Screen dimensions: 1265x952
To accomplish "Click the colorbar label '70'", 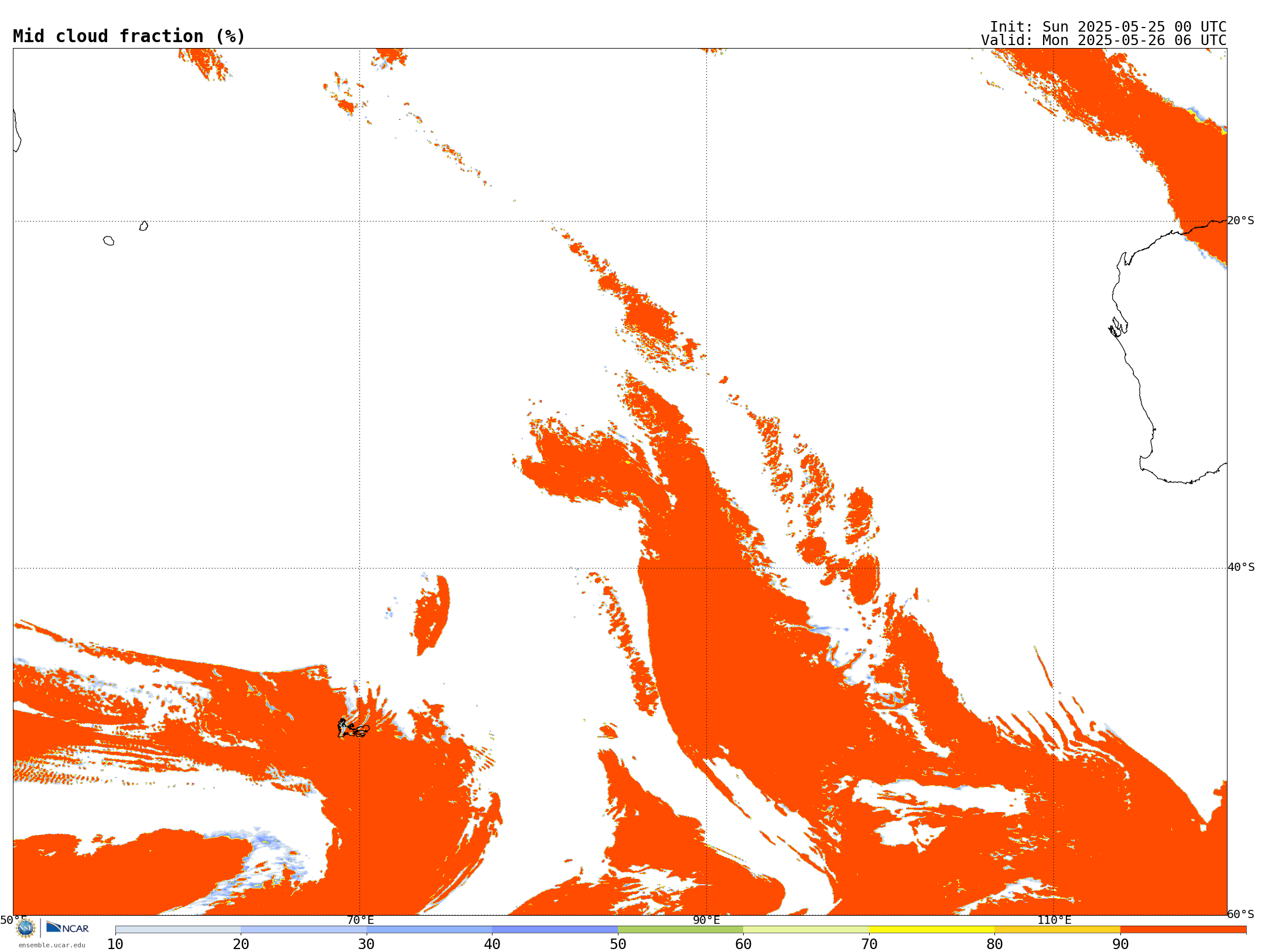I will pyautogui.click(x=869, y=944).
